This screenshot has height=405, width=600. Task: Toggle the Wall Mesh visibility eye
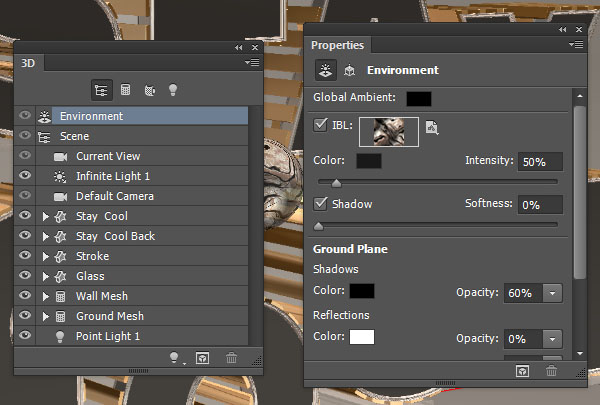[25, 295]
